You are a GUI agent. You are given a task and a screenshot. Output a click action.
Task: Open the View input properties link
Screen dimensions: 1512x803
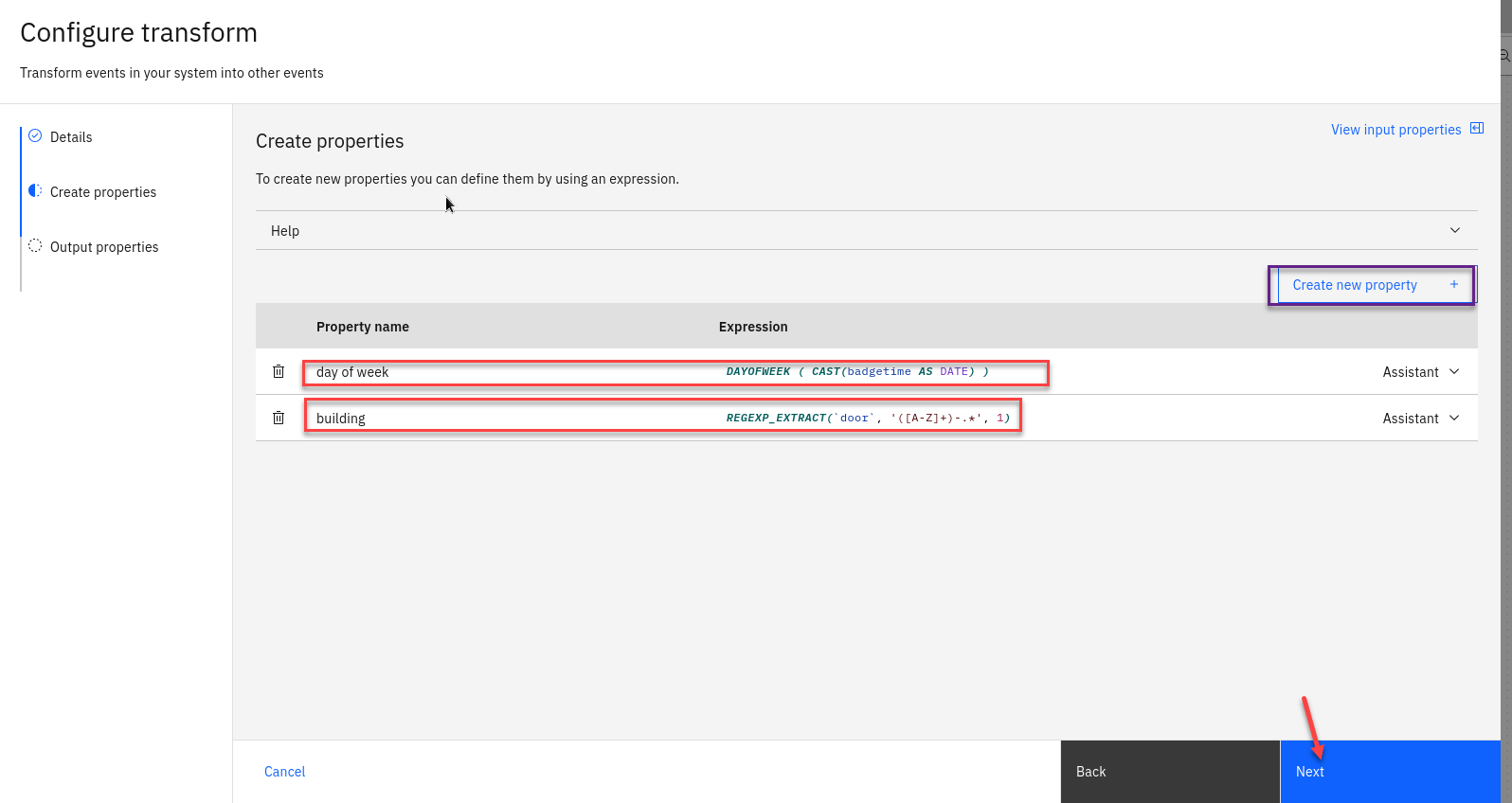click(1395, 130)
